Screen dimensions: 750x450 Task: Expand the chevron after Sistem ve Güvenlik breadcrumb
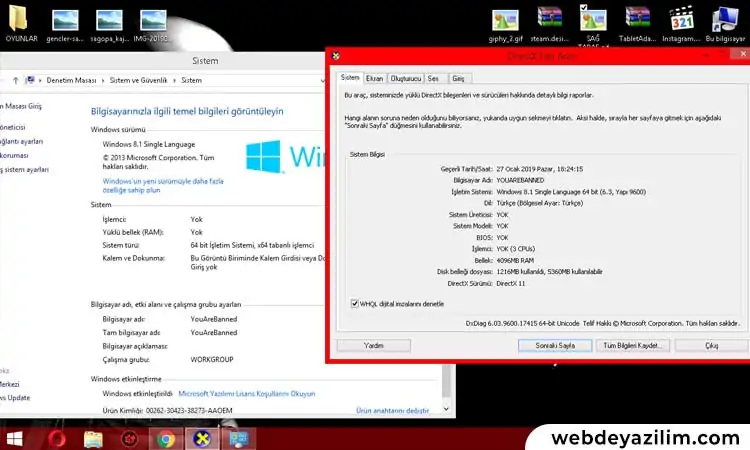click(x=174, y=80)
